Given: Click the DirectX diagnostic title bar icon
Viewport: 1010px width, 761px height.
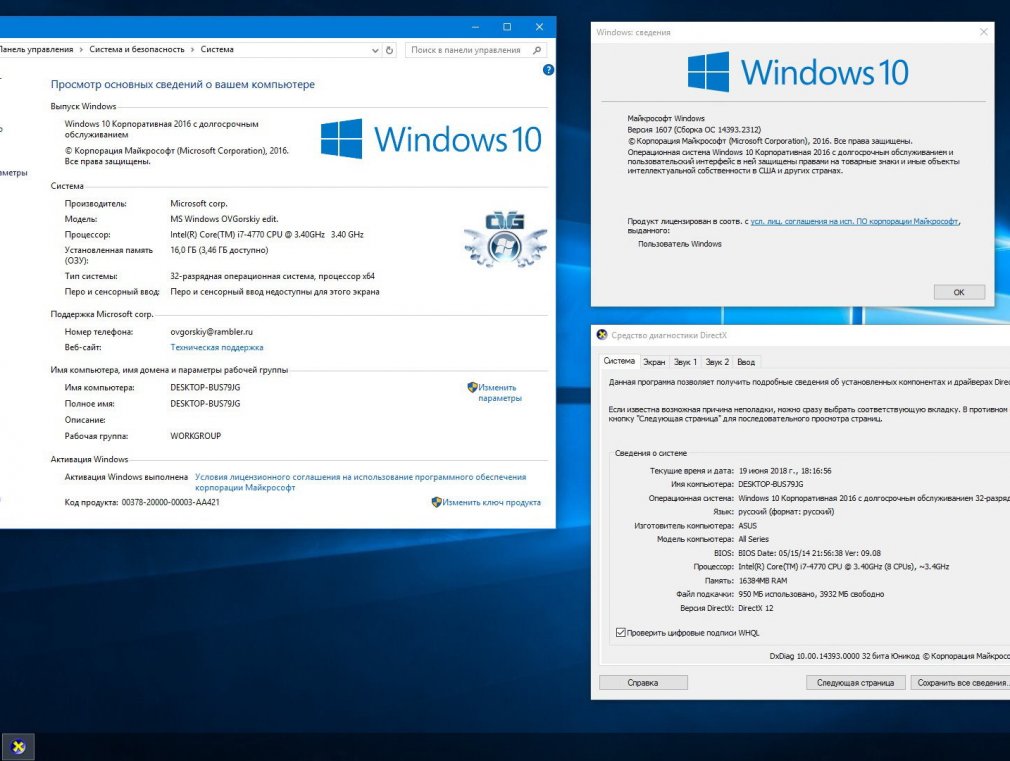Looking at the screenshot, I should coord(602,334).
